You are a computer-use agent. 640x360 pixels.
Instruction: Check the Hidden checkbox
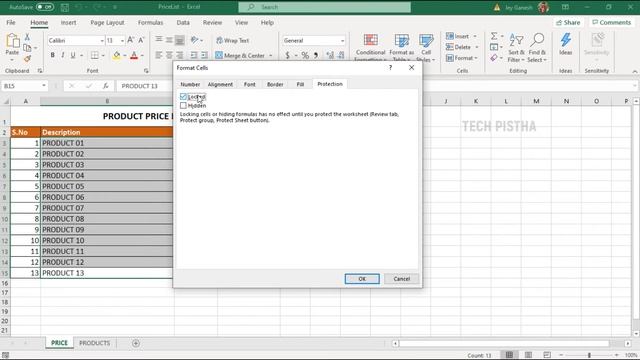pos(183,106)
